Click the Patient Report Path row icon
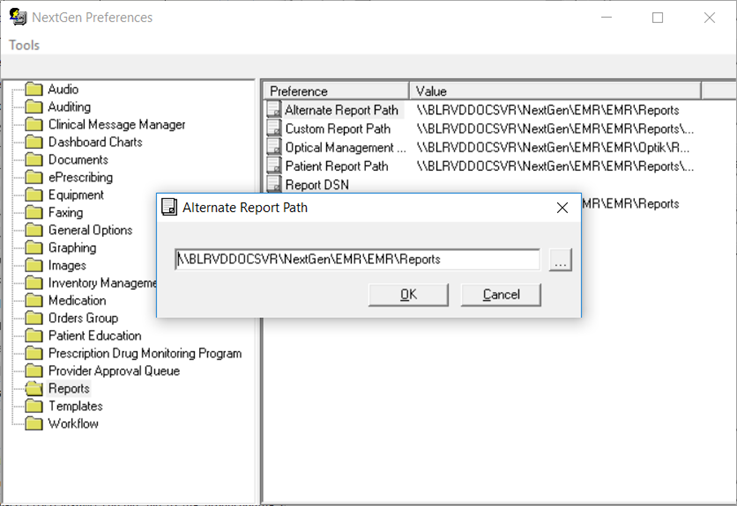Viewport: 737px width, 506px height. tap(274, 166)
